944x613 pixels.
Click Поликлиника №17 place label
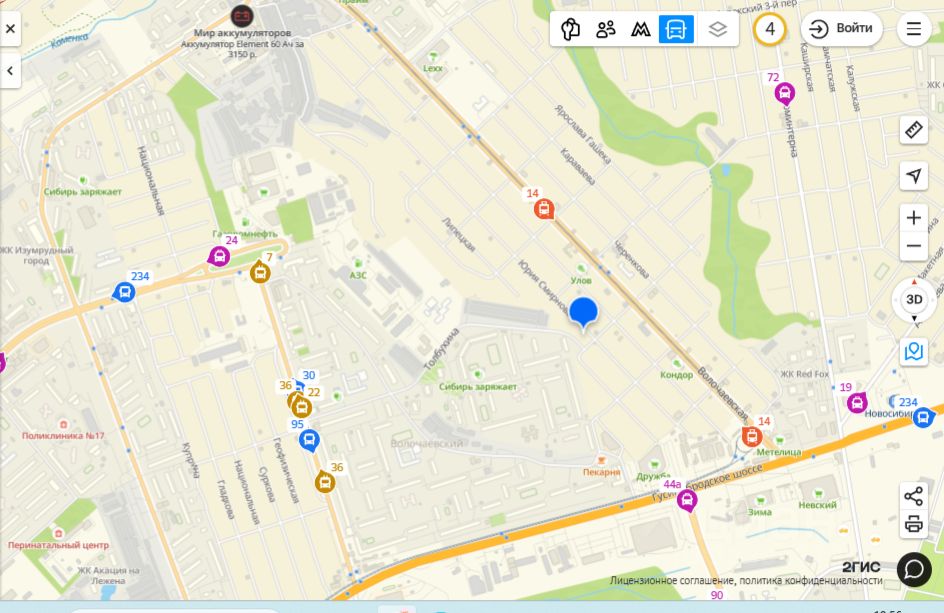63,435
